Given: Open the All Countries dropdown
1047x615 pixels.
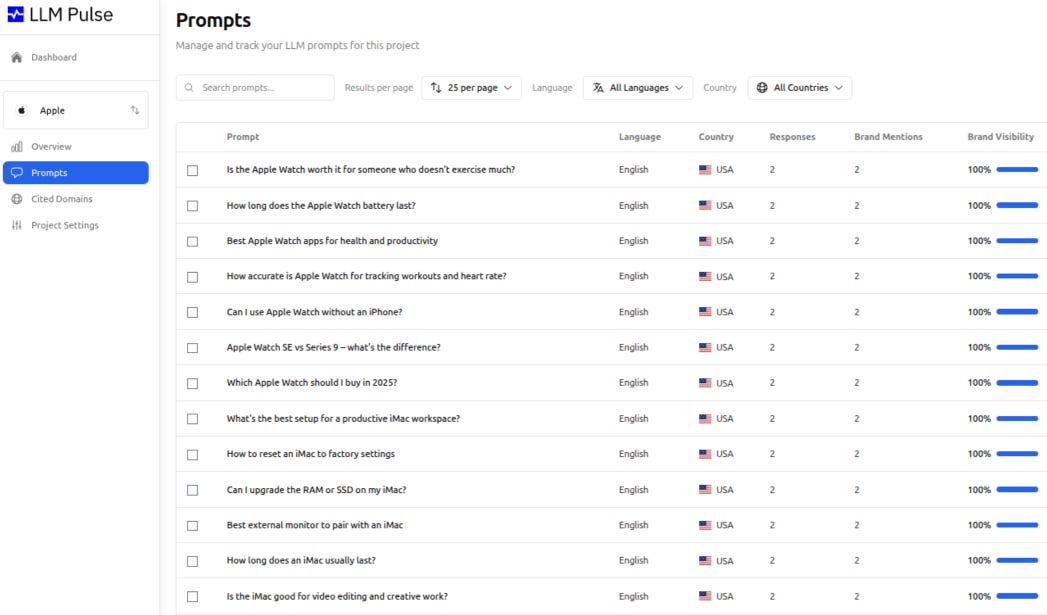Looking at the screenshot, I should point(799,87).
